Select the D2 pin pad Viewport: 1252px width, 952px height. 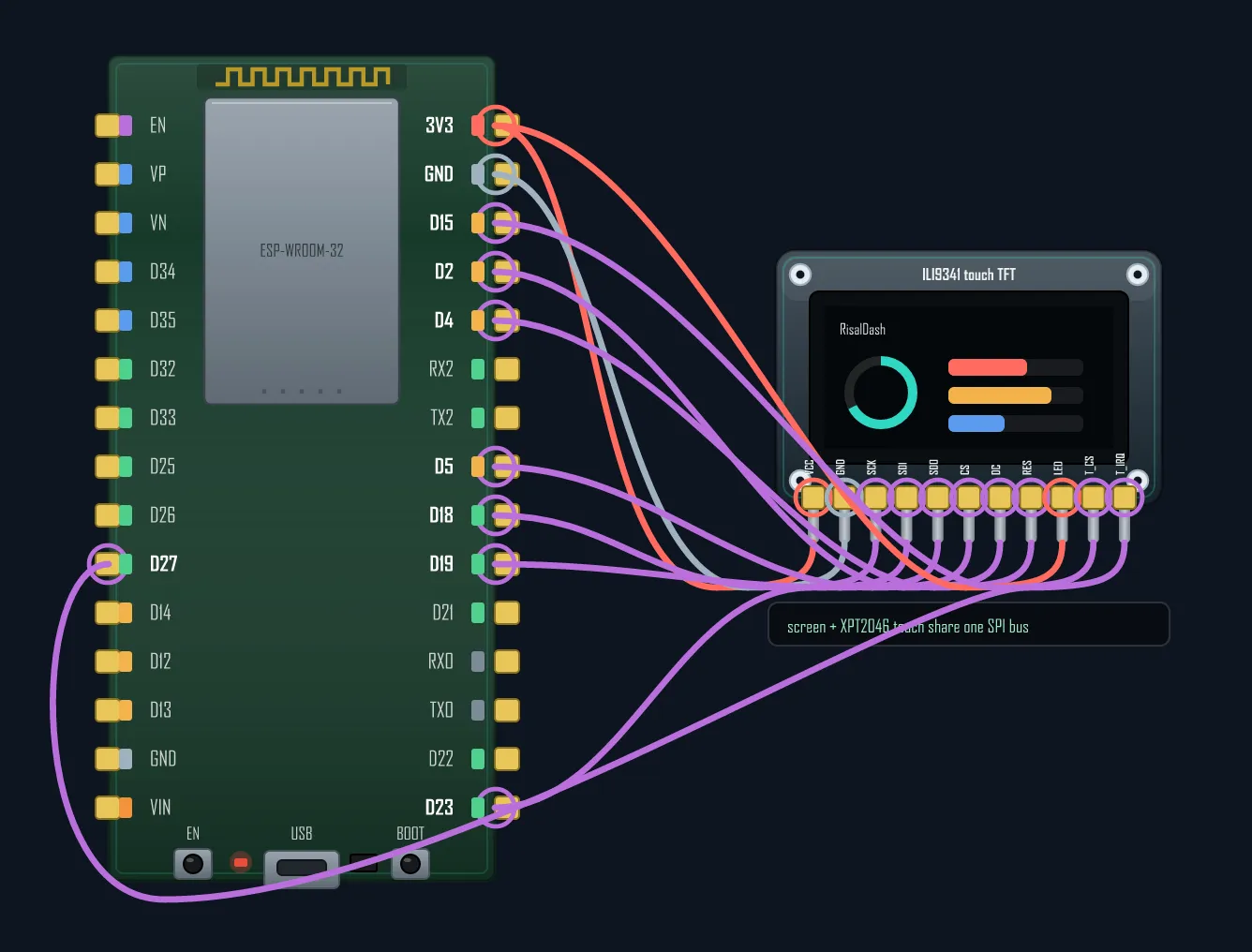pyautogui.click(x=507, y=272)
